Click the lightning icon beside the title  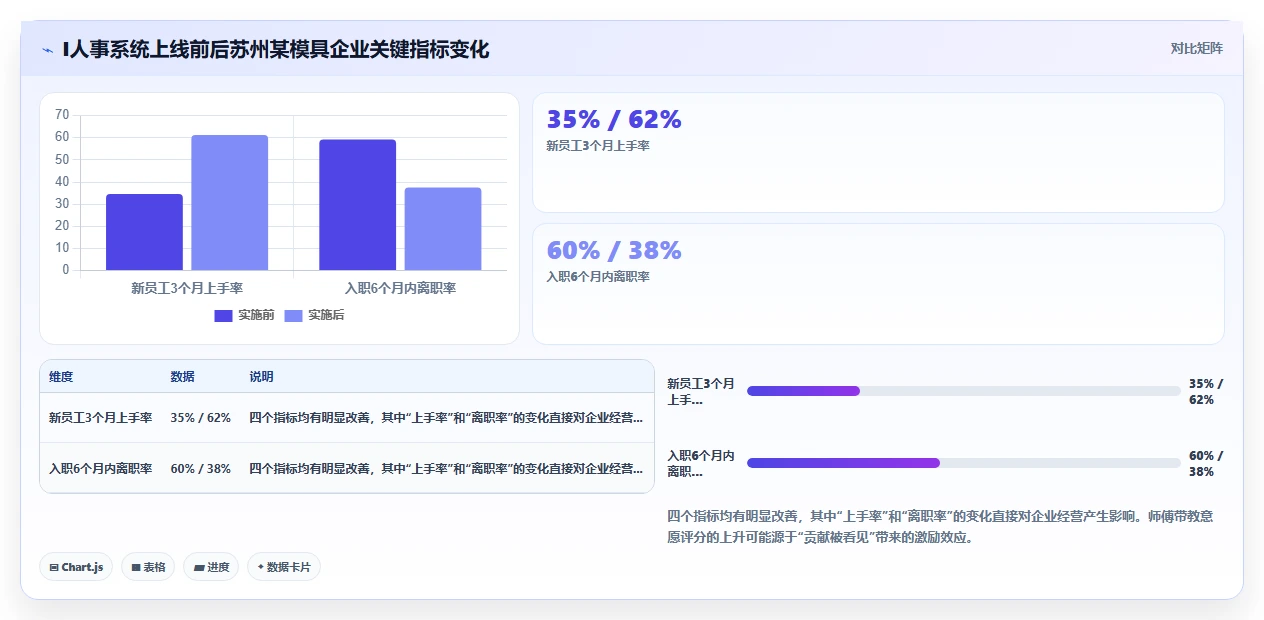47,49
